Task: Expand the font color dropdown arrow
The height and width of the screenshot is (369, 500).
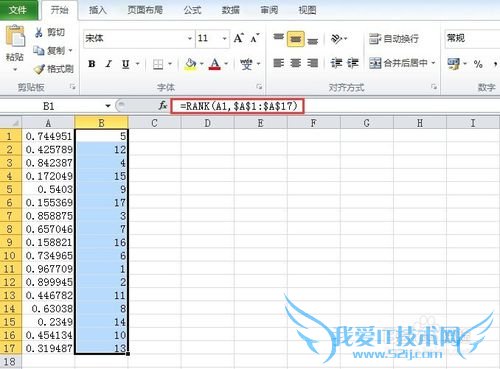Action: 226,64
